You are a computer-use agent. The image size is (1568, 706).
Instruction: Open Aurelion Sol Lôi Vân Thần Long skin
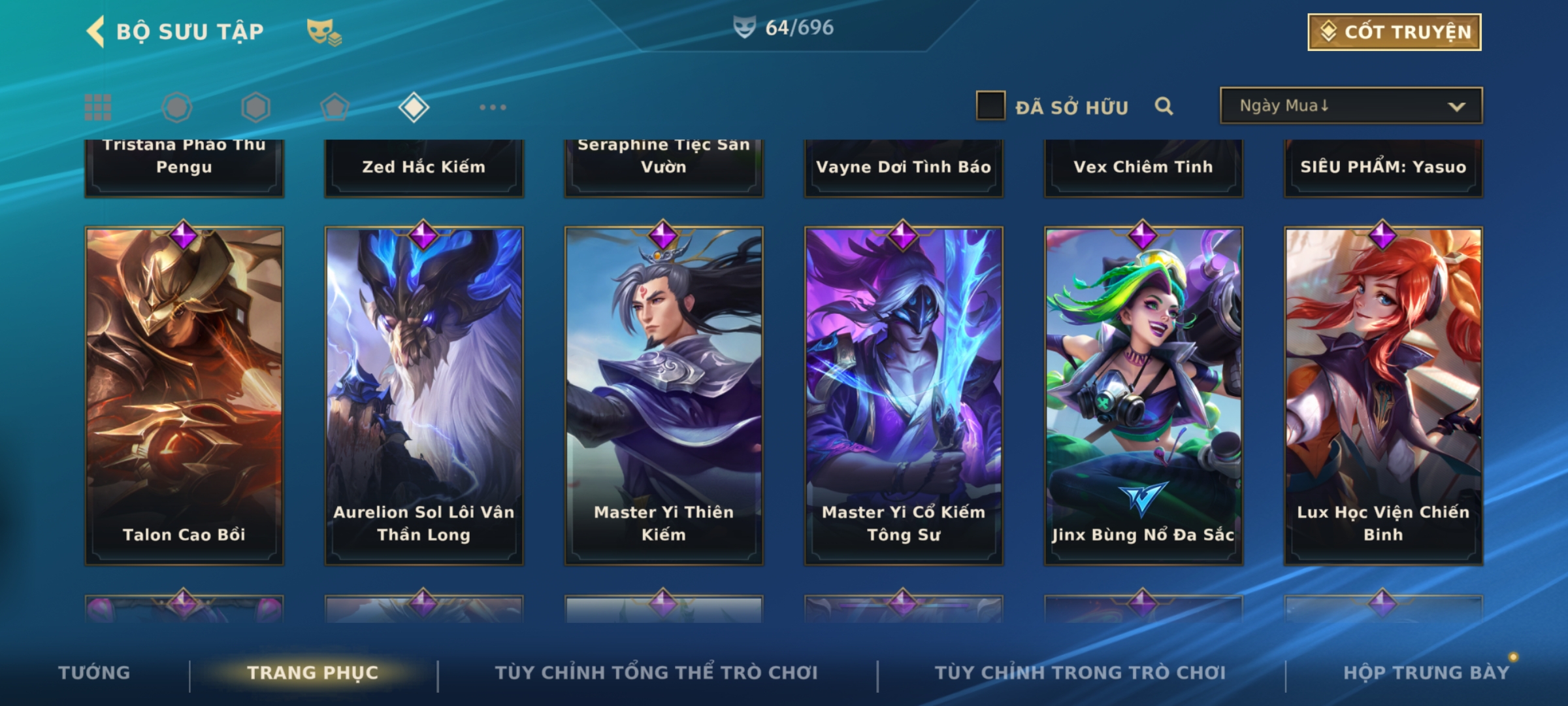[424, 396]
